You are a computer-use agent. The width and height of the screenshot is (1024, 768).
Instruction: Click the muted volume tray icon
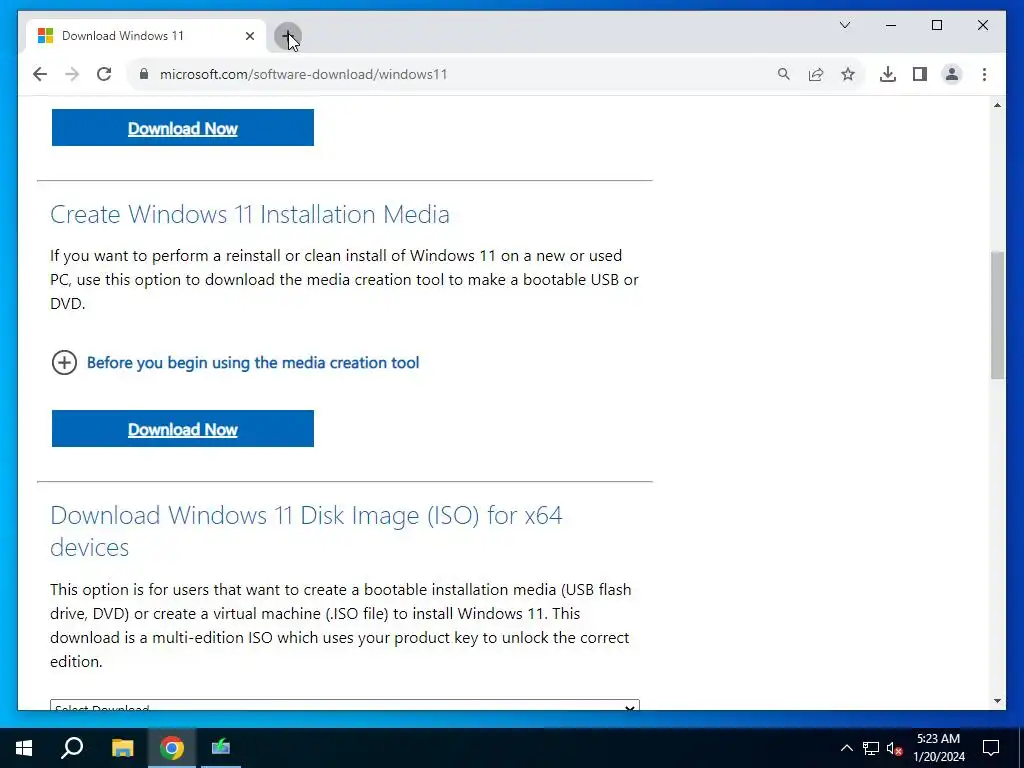pos(895,748)
